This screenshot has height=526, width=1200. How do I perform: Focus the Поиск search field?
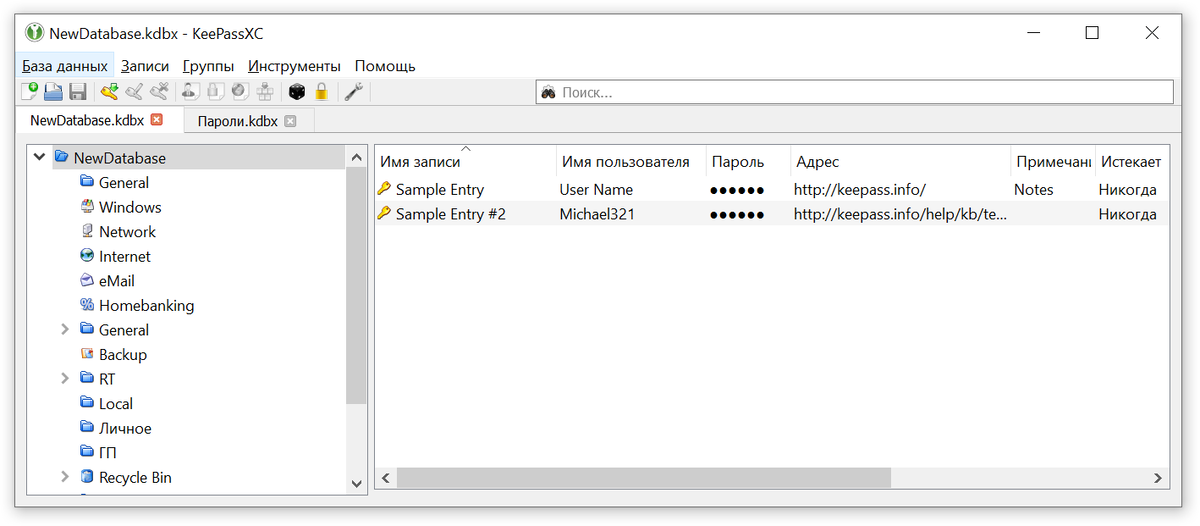point(854,92)
